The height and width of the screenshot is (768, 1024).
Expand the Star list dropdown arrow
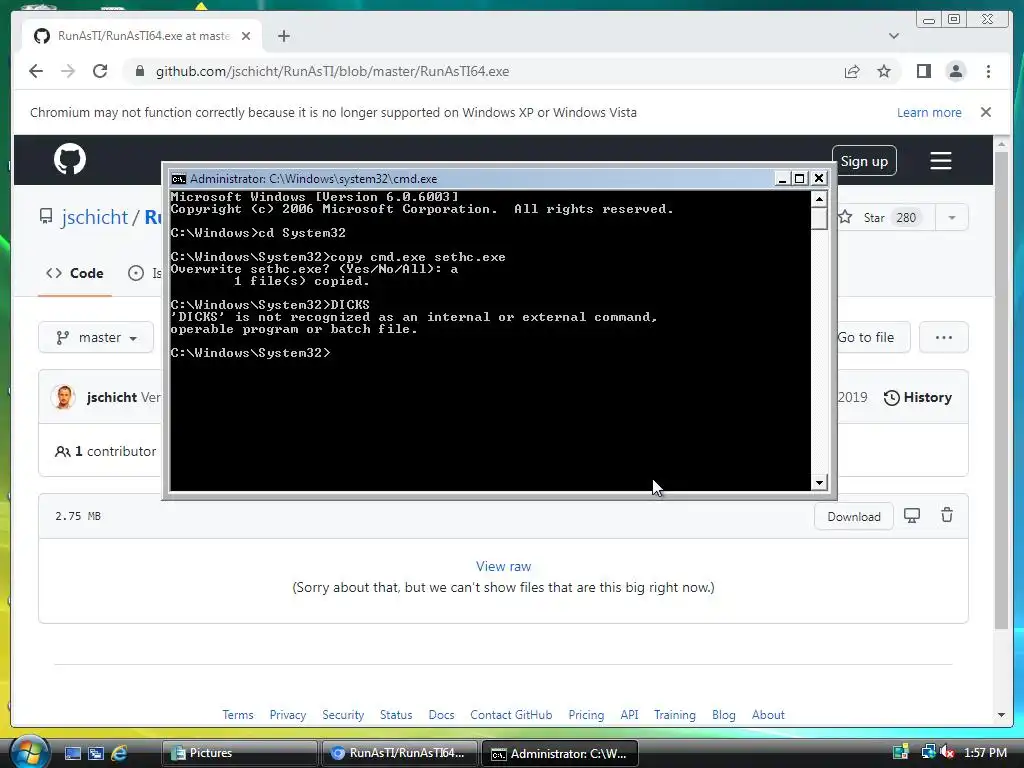(952, 217)
